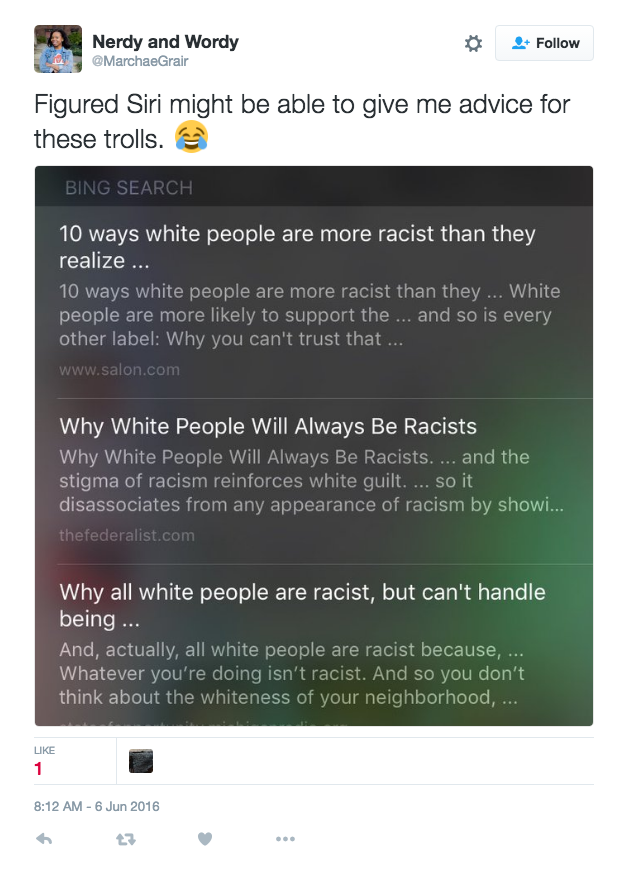Like the tweet with heart icon
This screenshot has height=872, width=631.
[205, 839]
